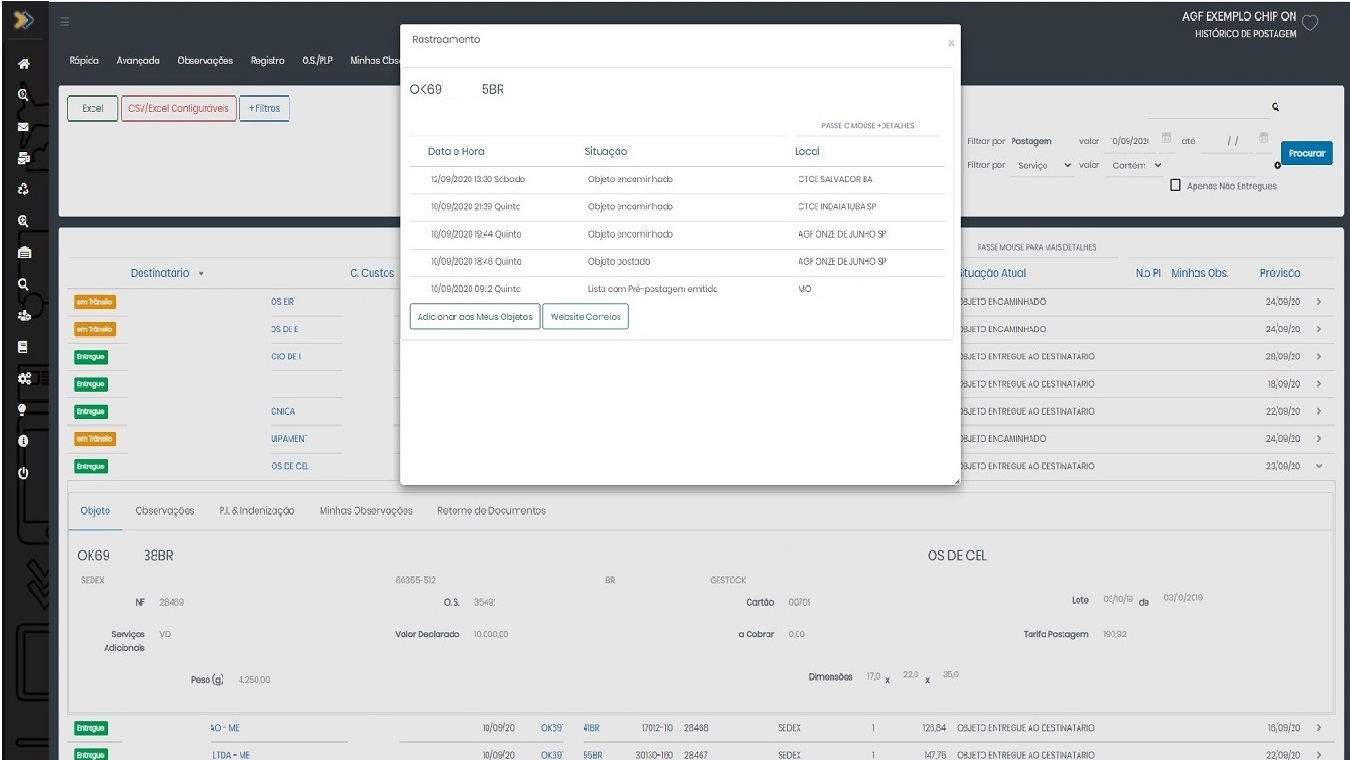
Task: Open O.S./PLP tab
Action: pyautogui.click(x=317, y=61)
